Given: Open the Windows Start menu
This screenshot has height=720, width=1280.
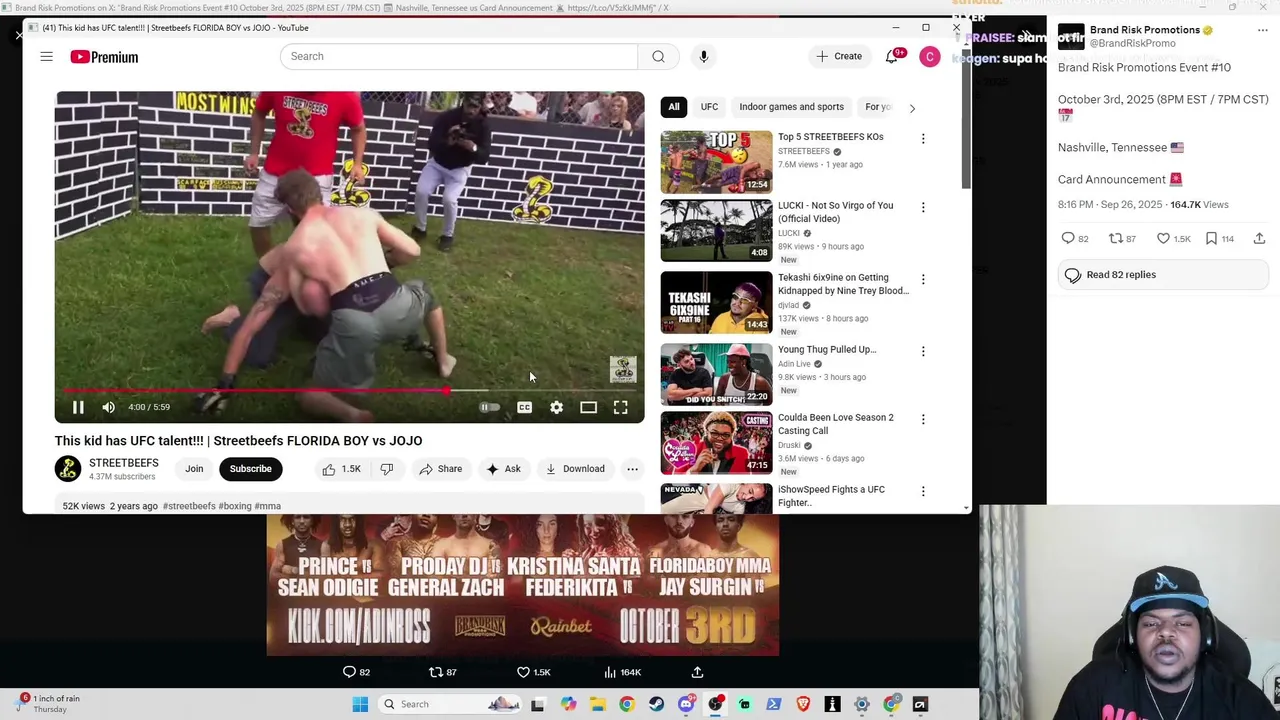Looking at the screenshot, I should [360, 704].
